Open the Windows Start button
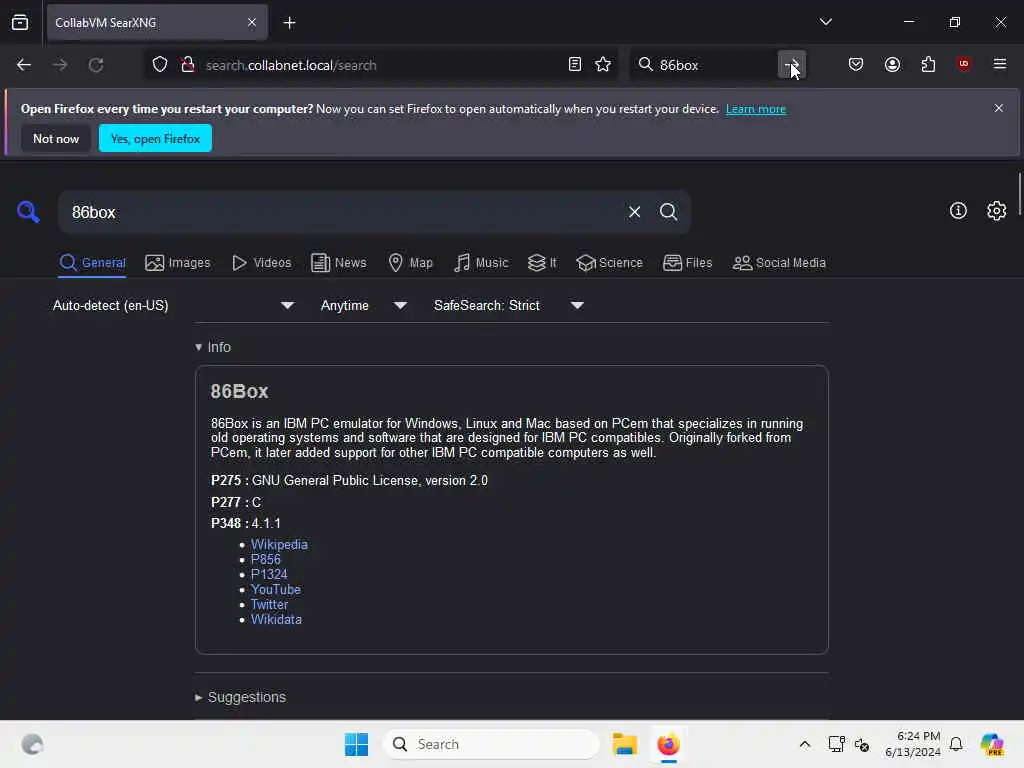This screenshot has height=768, width=1024. pos(357,744)
